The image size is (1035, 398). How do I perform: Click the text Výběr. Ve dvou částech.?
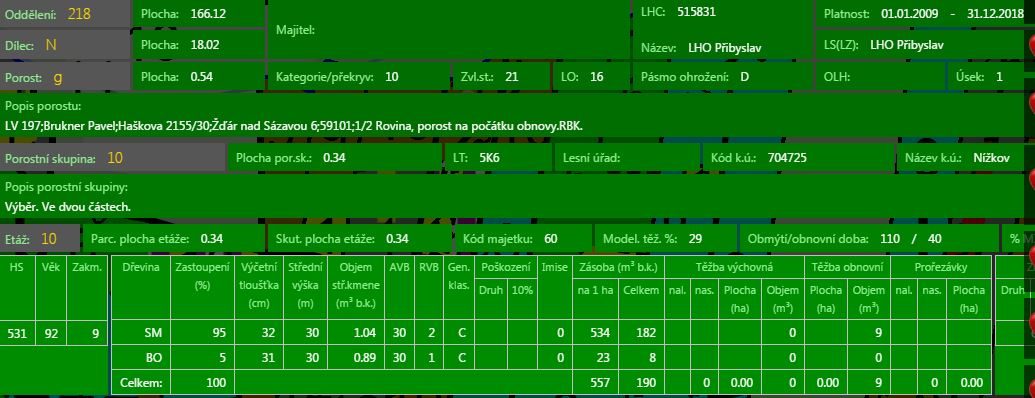click(x=67, y=207)
